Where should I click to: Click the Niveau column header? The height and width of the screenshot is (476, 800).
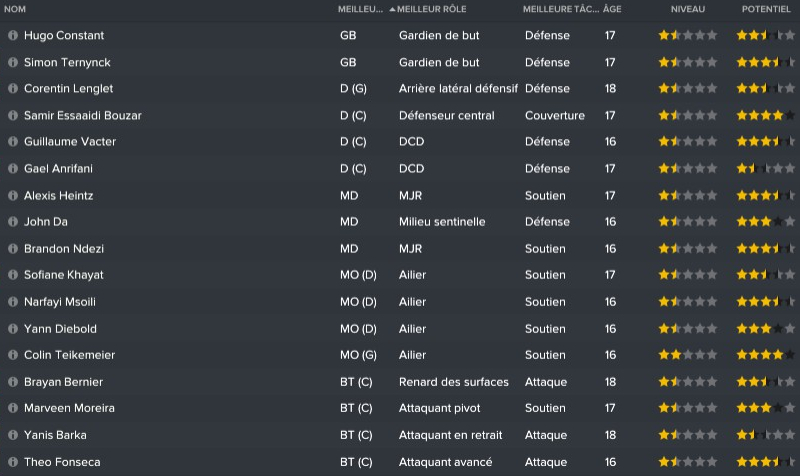(x=688, y=9)
